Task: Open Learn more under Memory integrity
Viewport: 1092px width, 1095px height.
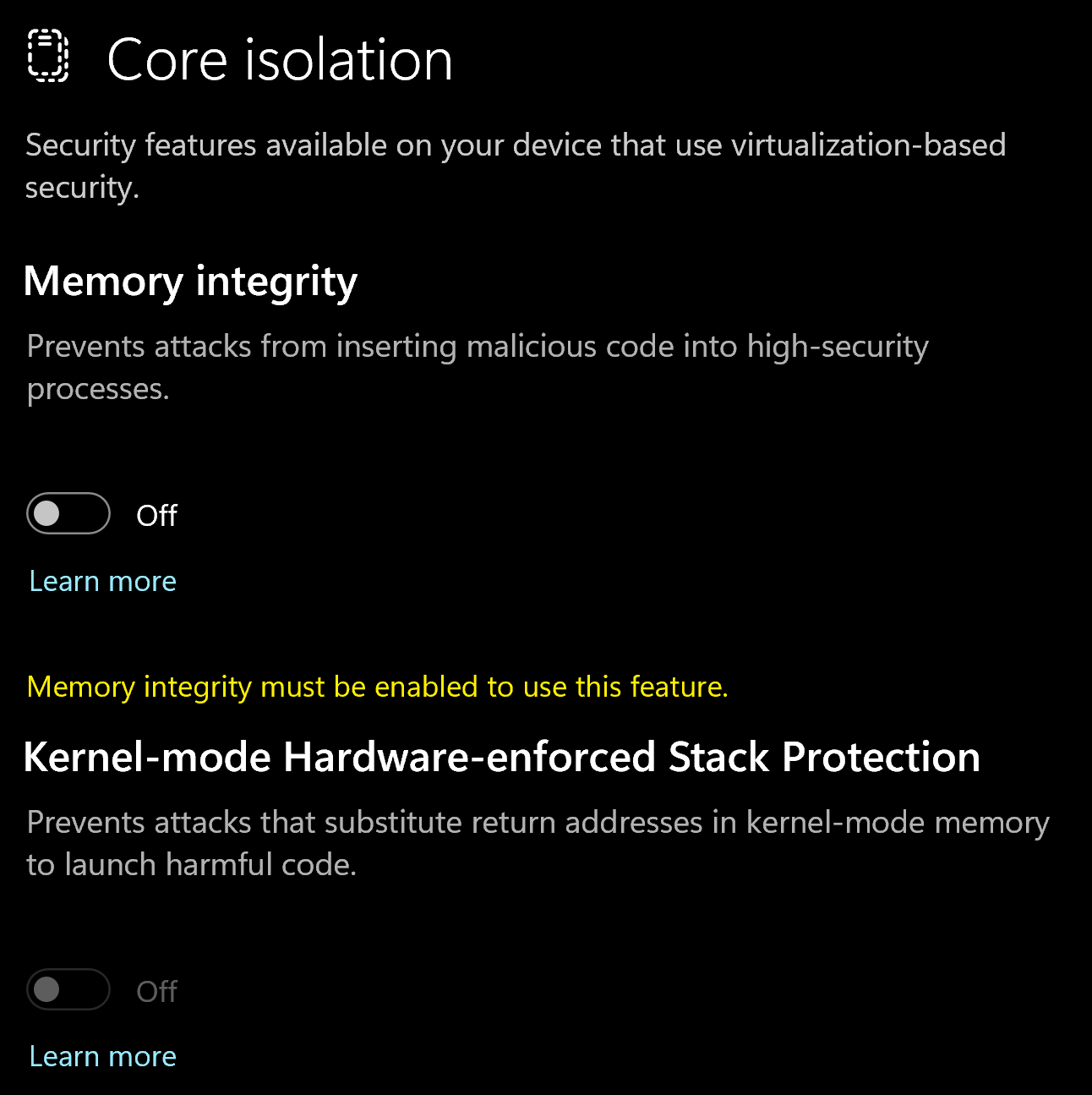Action: 102,582
